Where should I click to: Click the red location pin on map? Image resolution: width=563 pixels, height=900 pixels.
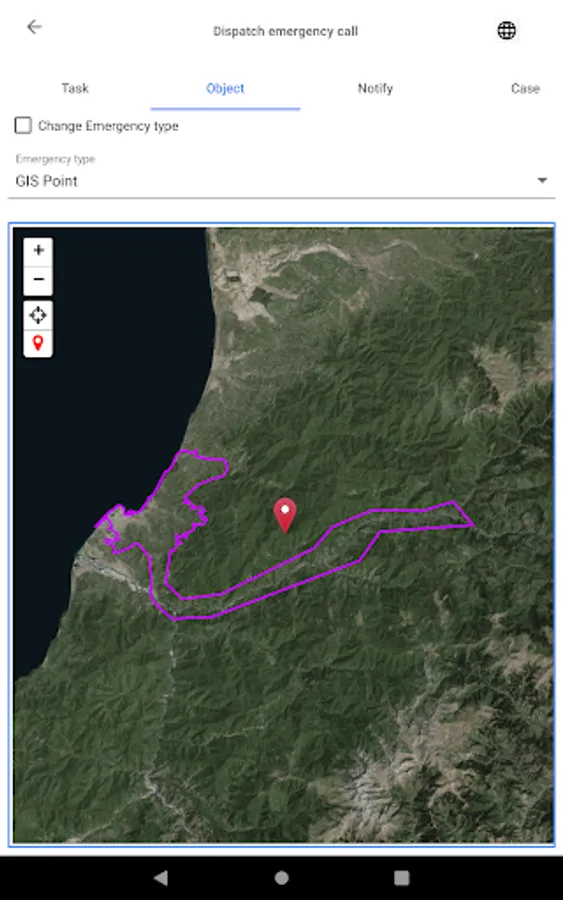click(285, 515)
